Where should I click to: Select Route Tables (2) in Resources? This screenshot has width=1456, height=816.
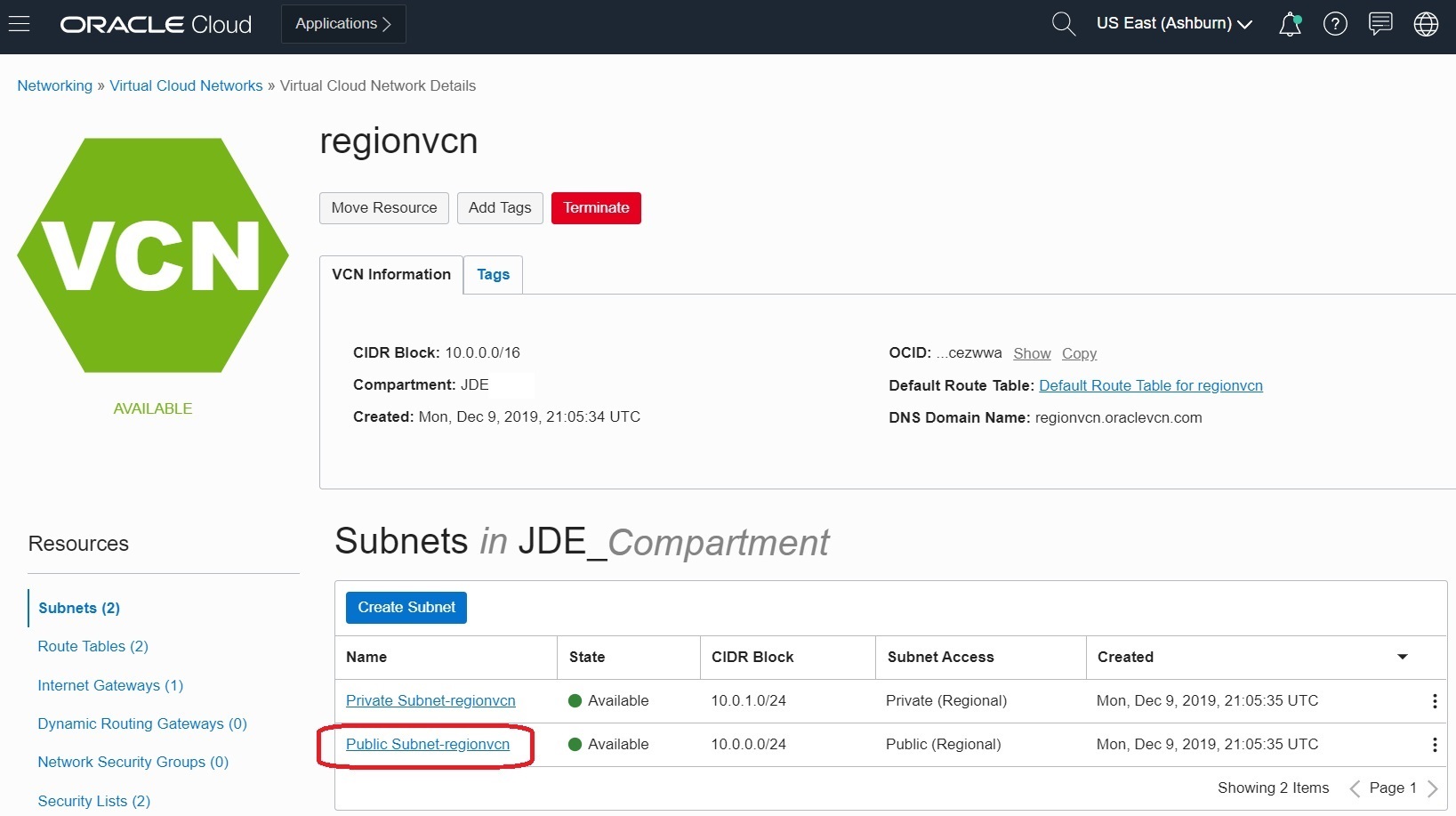pos(93,646)
